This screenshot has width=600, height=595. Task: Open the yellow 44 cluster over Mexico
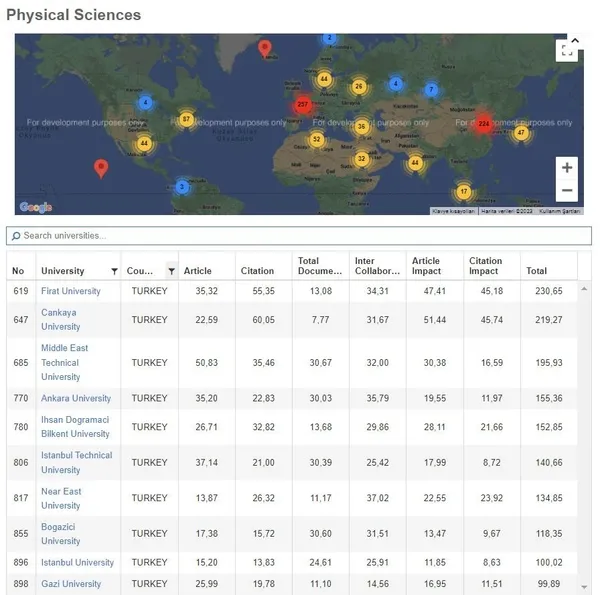[144, 144]
